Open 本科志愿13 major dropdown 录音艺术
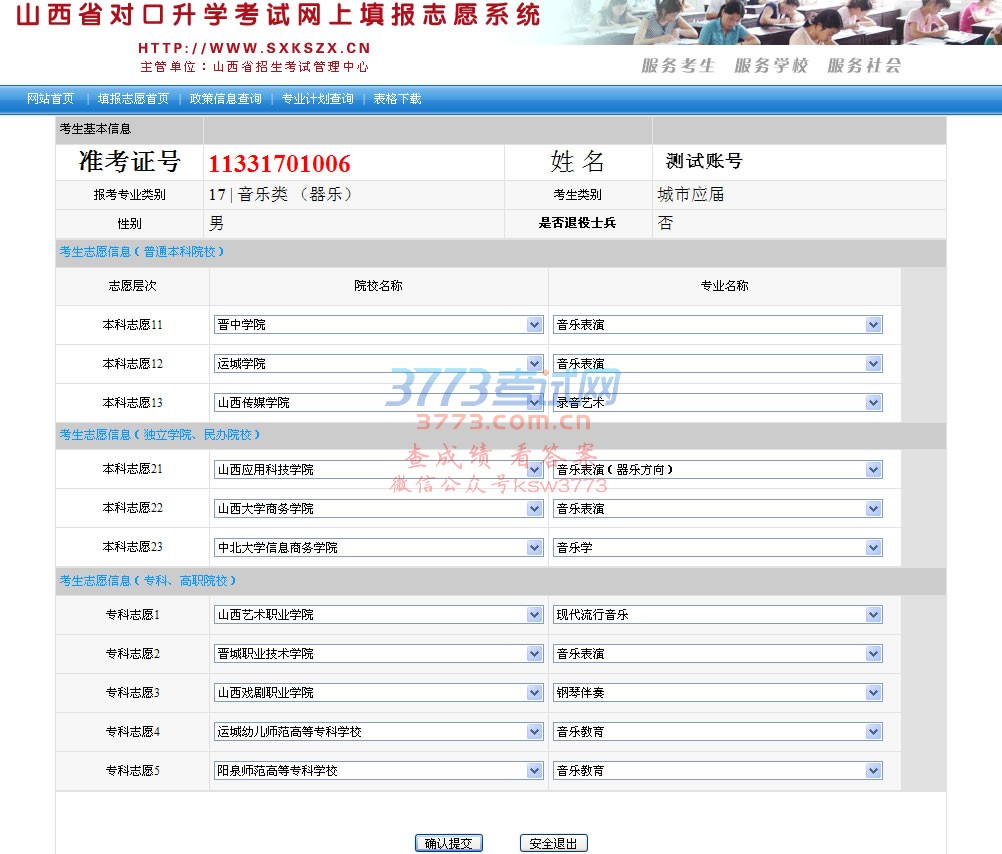The width and height of the screenshot is (1002, 854). click(717, 403)
